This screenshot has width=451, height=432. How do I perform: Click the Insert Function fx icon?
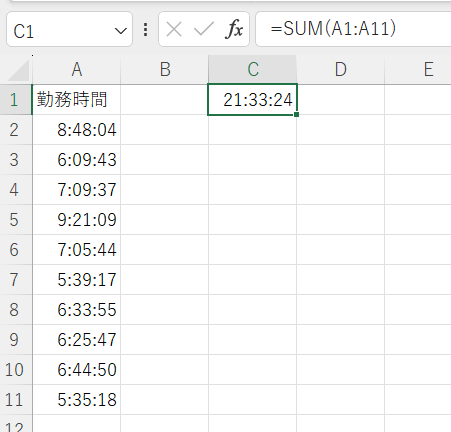(x=234, y=29)
